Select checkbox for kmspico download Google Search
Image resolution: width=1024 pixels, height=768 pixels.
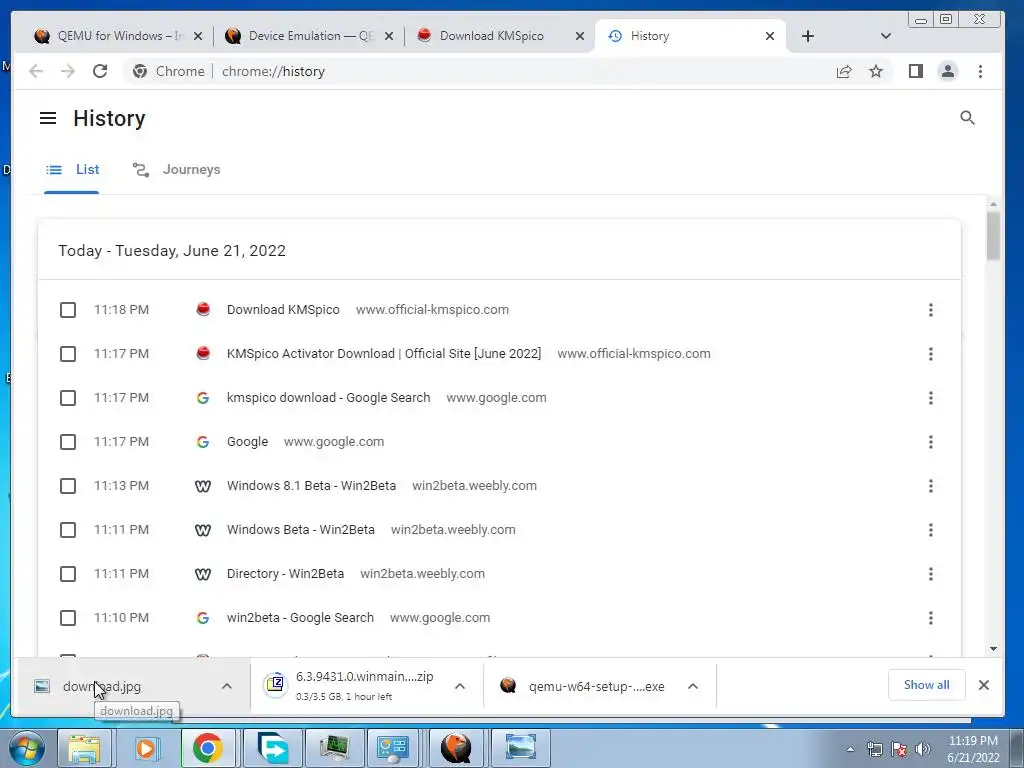[x=68, y=398]
